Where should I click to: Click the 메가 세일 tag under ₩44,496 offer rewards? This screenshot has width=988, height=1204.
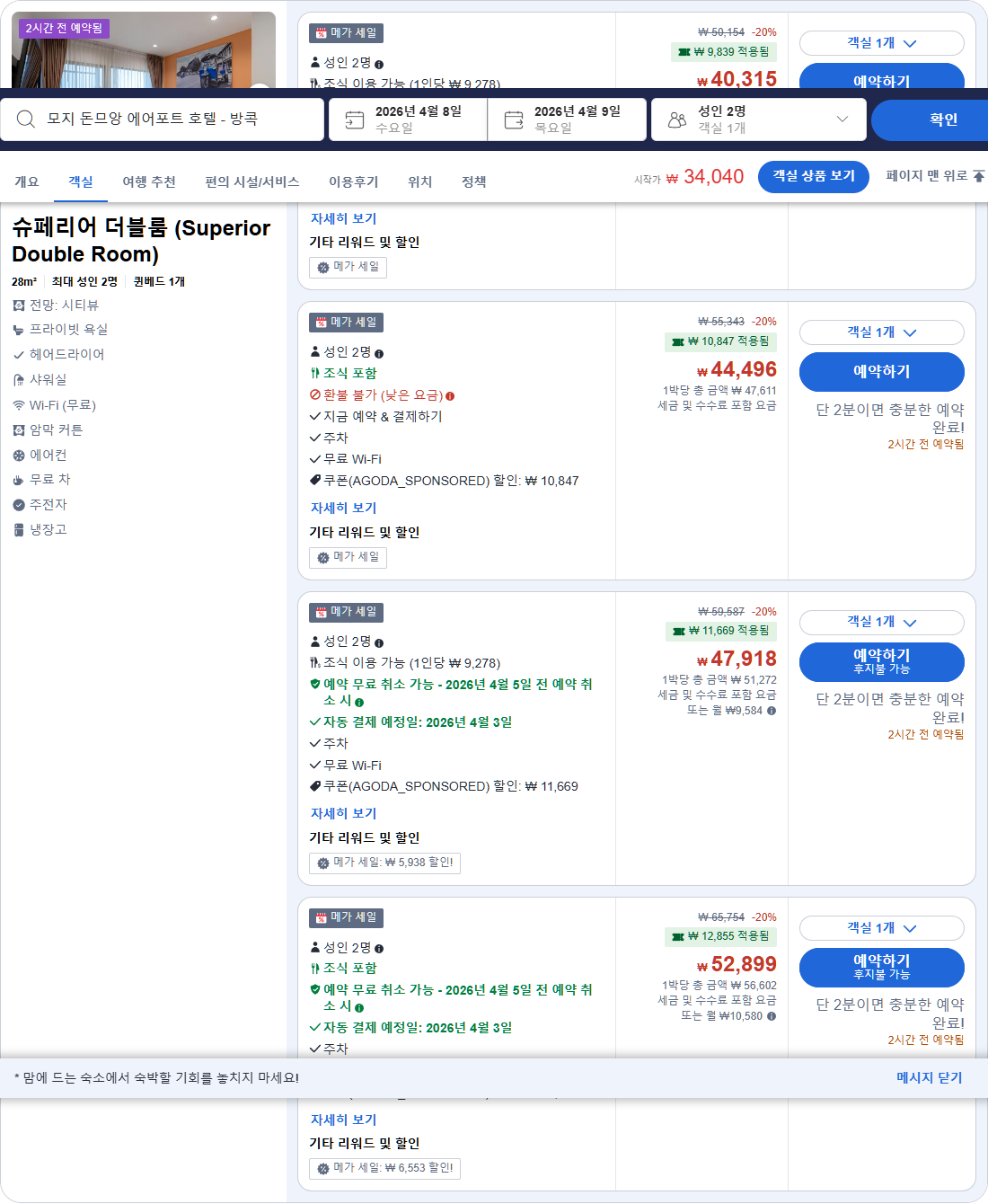(x=348, y=557)
